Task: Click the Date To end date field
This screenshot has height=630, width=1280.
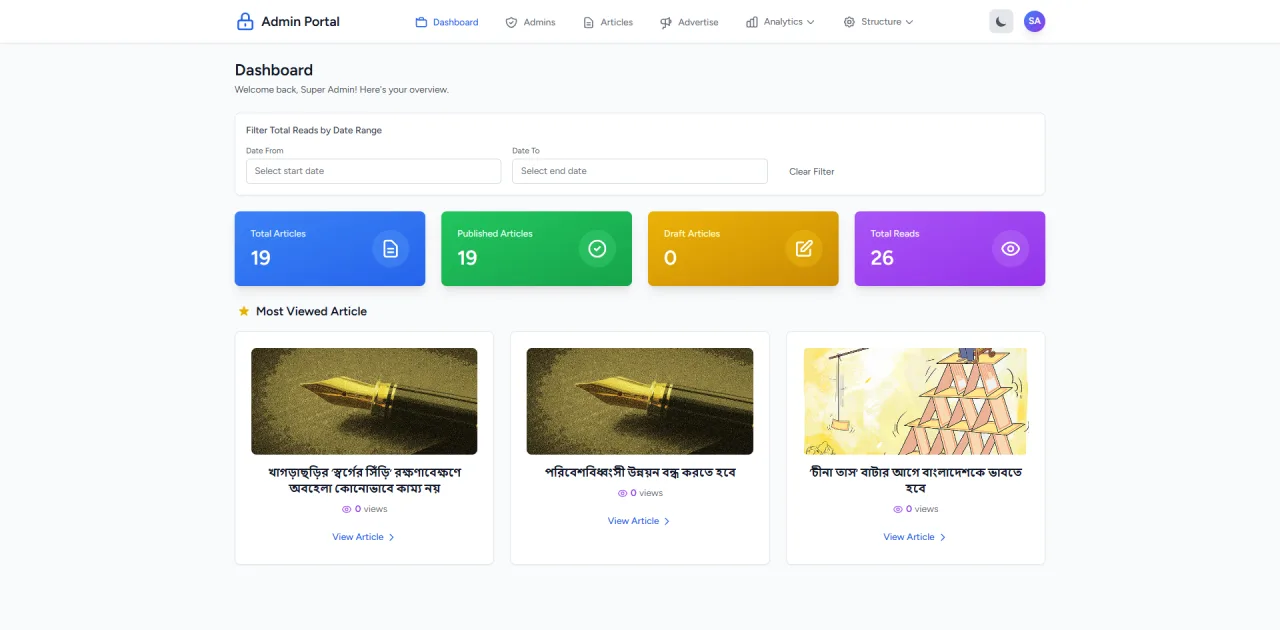Action: tap(640, 171)
